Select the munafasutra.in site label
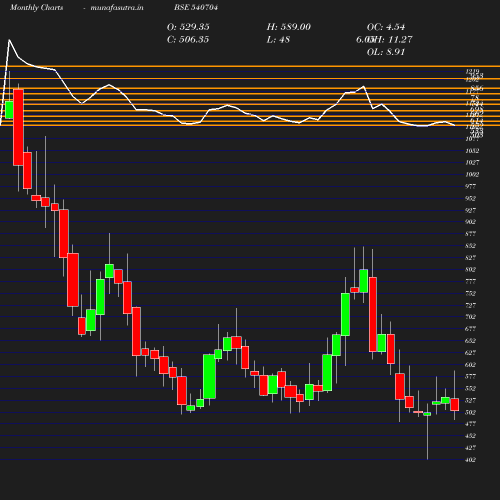This screenshot has height=500, width=500. (x=117, y=8)
